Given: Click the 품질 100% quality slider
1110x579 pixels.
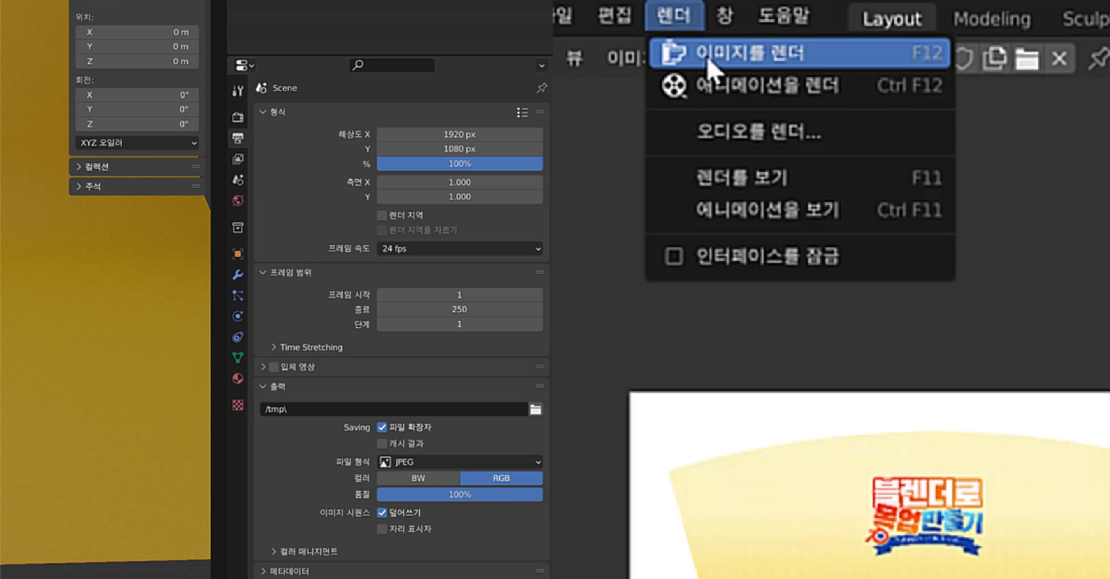Looking at the screenshot, I should (x=460, y=495).
